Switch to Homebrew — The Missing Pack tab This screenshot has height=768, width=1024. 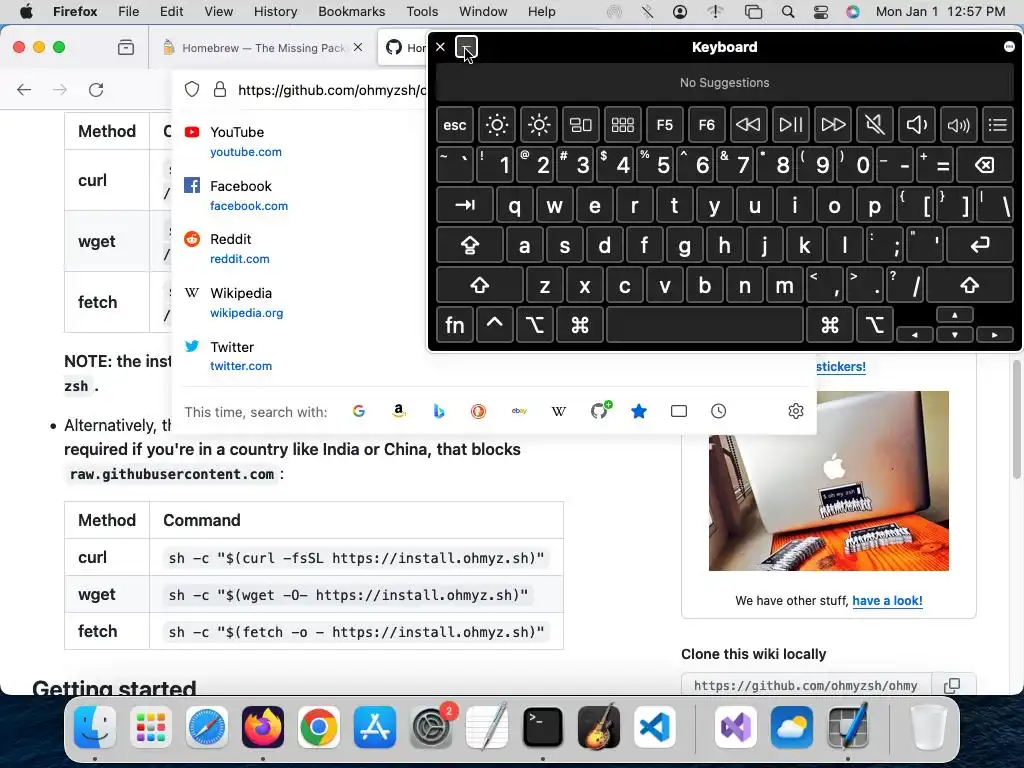point(263,48)
